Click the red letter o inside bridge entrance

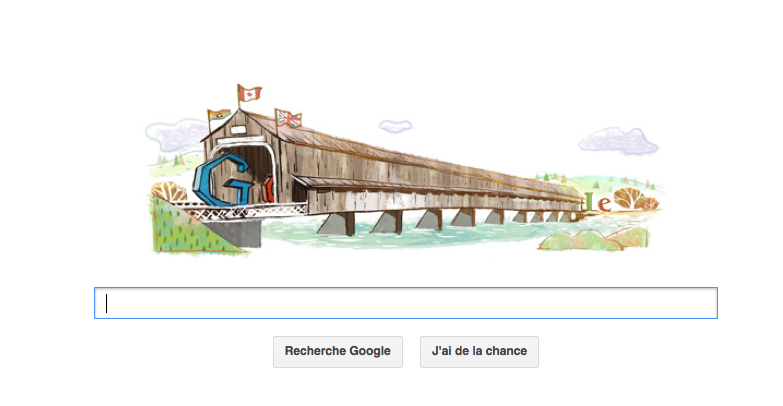(x=269, y=189)
